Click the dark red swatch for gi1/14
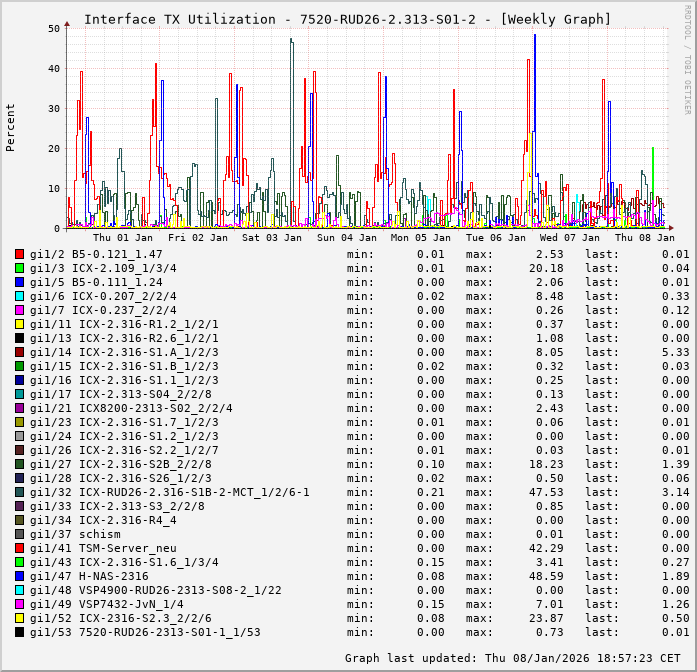 (x=19, y=352)
